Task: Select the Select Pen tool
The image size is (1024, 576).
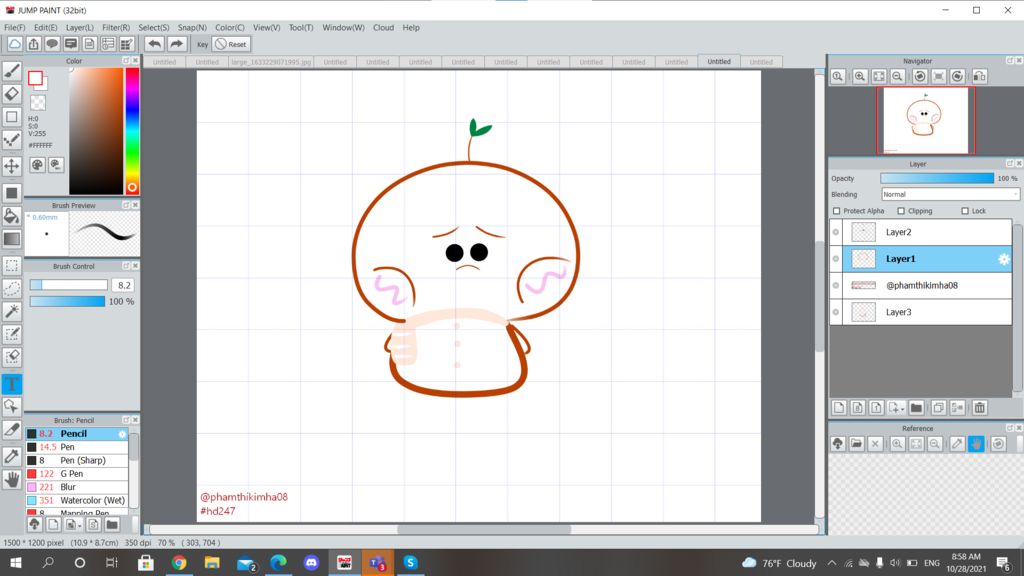Action: coord(12,334)
